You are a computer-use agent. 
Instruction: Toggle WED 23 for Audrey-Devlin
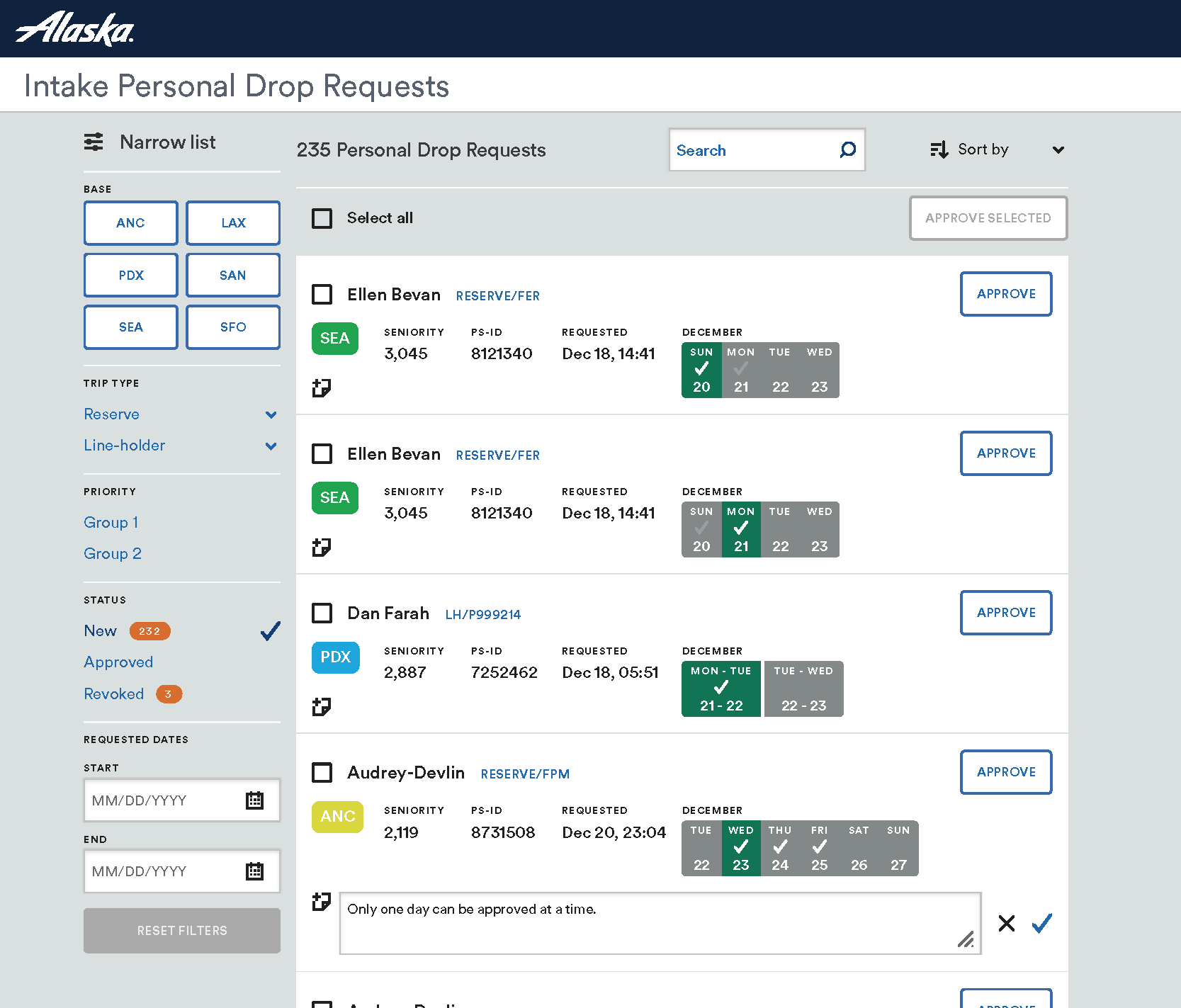(x=741, y=848)
